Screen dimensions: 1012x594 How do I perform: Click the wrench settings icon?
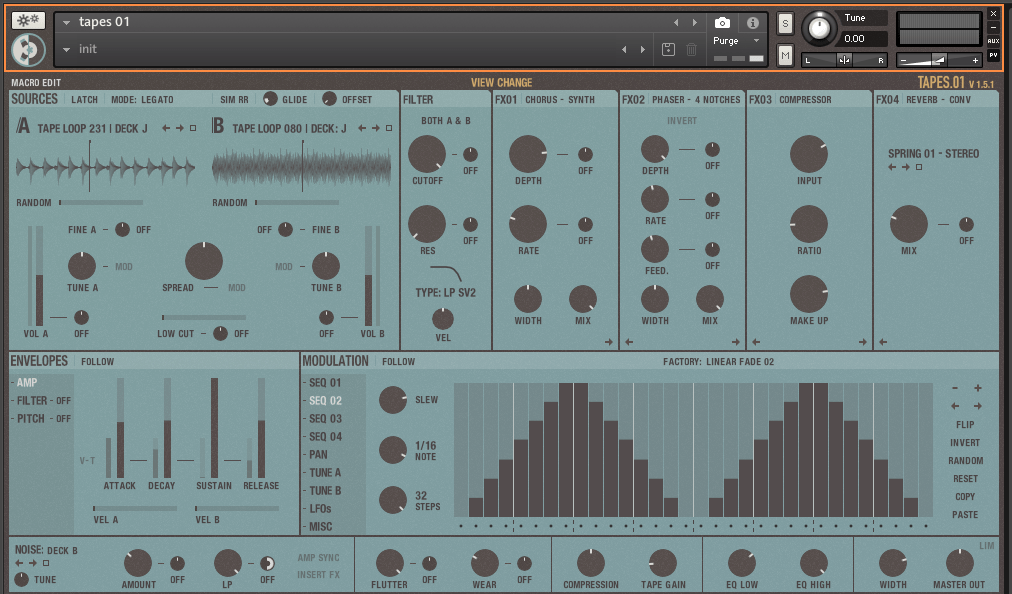coord(29,20)
